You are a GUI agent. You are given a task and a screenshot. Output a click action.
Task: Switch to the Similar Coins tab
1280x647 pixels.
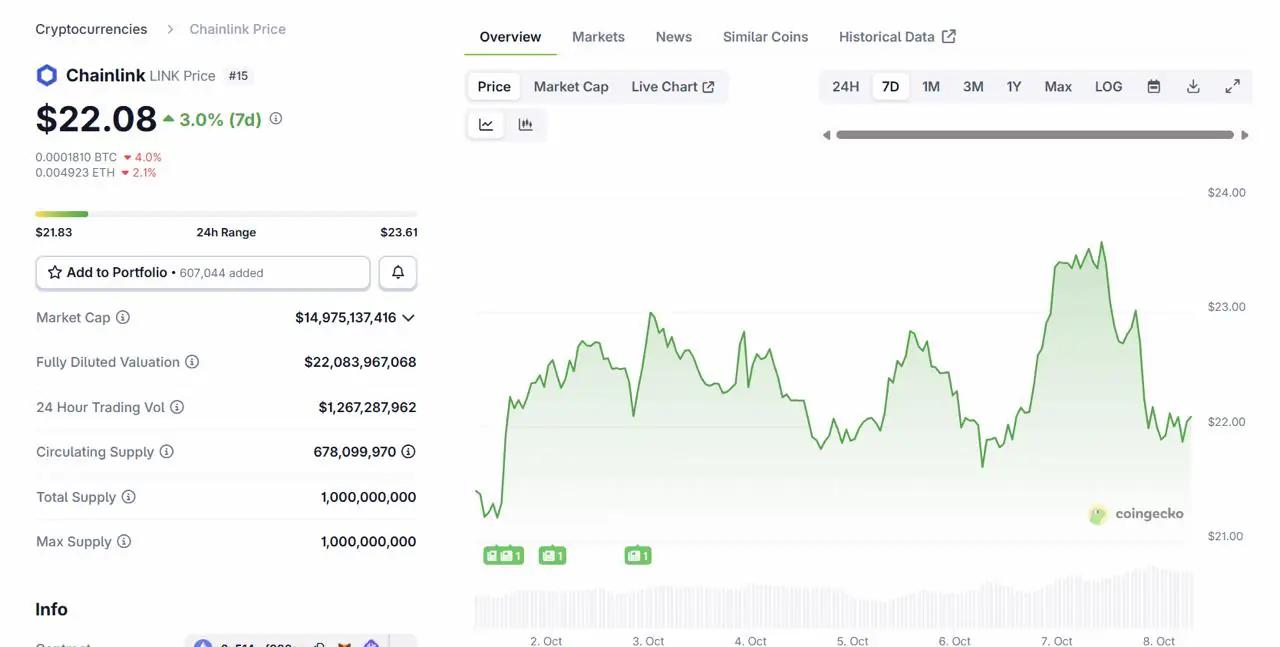coord(765,37)
